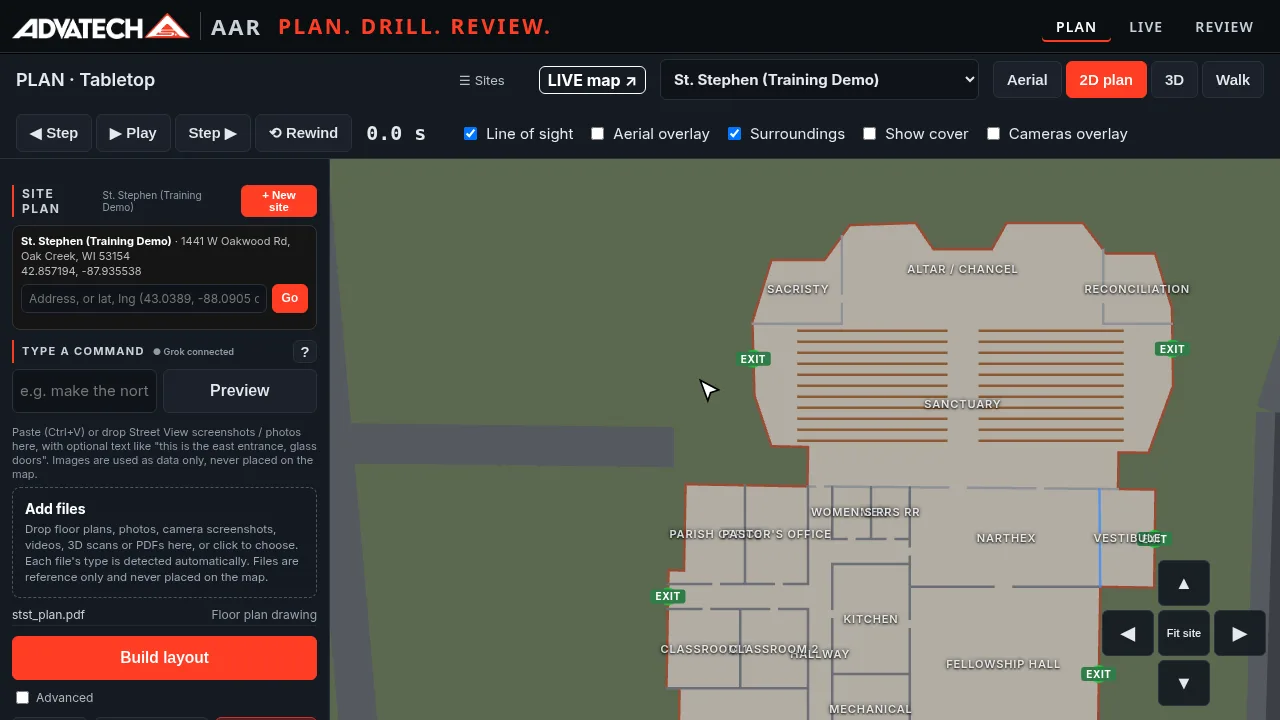This screenshot has height=720, width=1280.
Task: Select the Walk view
Action: pyautogui.click(x=1233, y=80)
